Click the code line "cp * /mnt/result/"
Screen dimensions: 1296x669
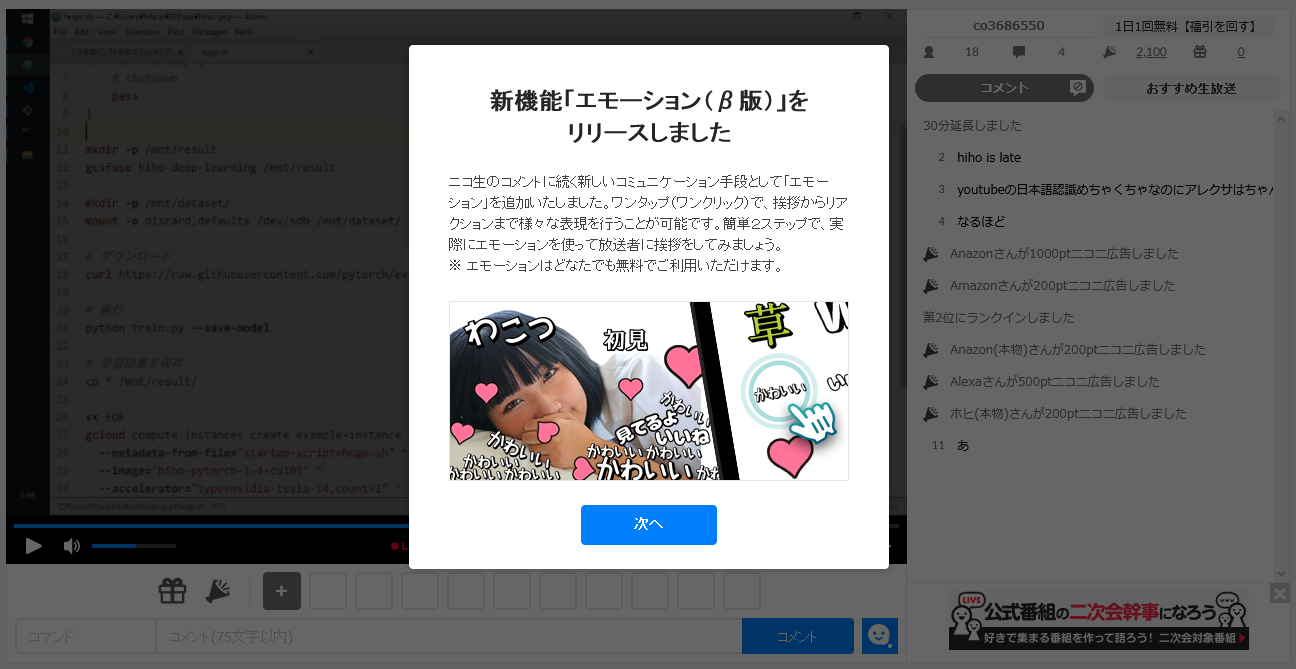click(x=141, y=381)
